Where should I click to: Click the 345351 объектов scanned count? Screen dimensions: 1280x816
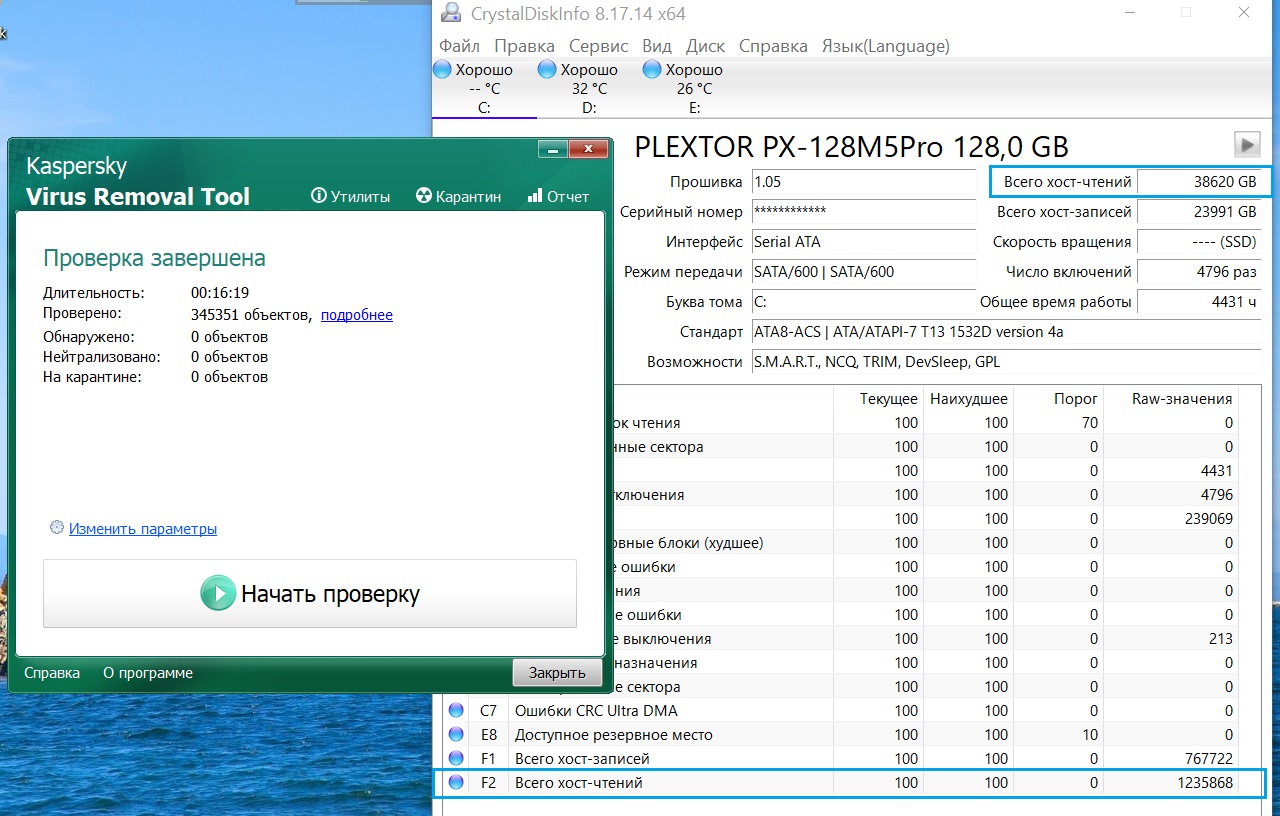click(x=250, y=315)
